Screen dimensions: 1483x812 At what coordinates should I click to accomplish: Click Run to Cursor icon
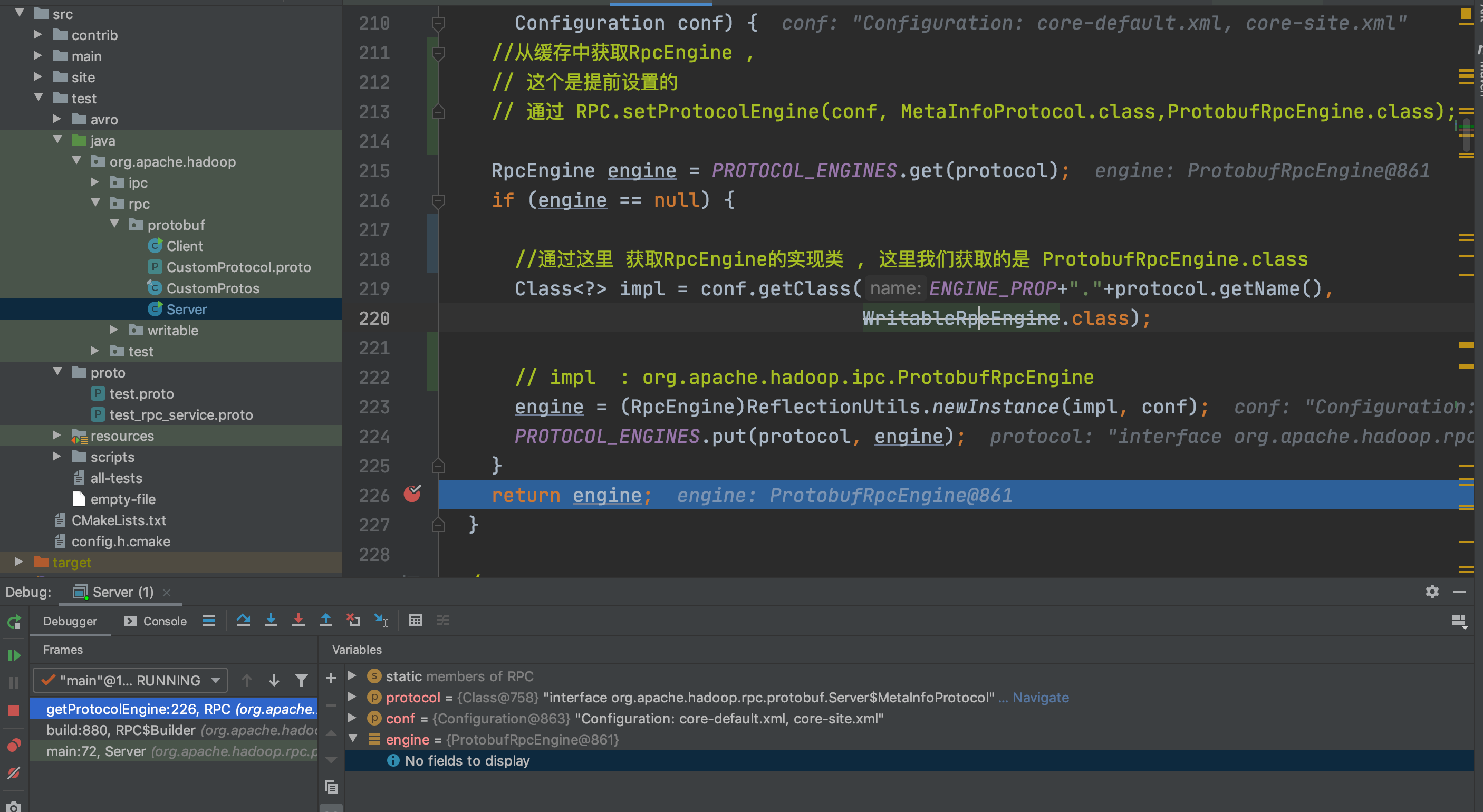pyautogui.click(x=381, y=621)
